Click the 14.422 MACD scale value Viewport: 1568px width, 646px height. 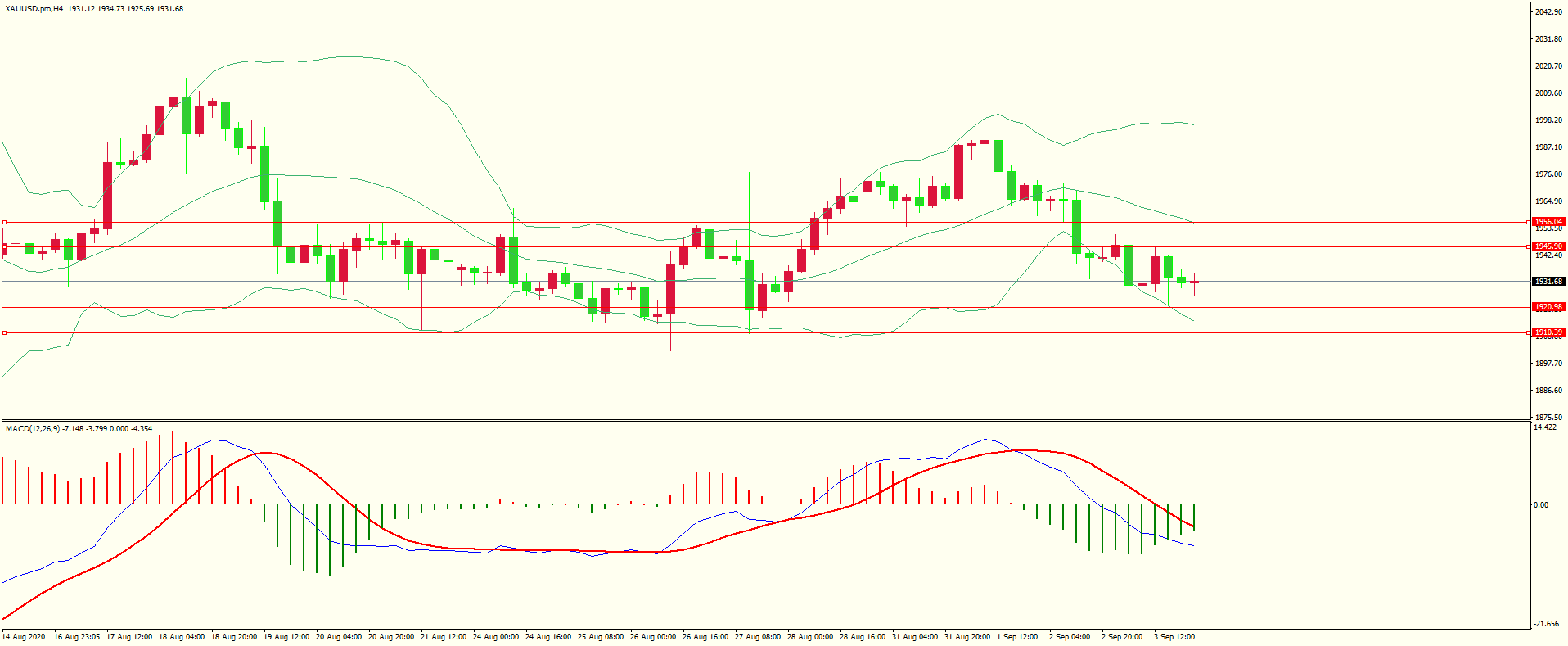coord(1545,427)
